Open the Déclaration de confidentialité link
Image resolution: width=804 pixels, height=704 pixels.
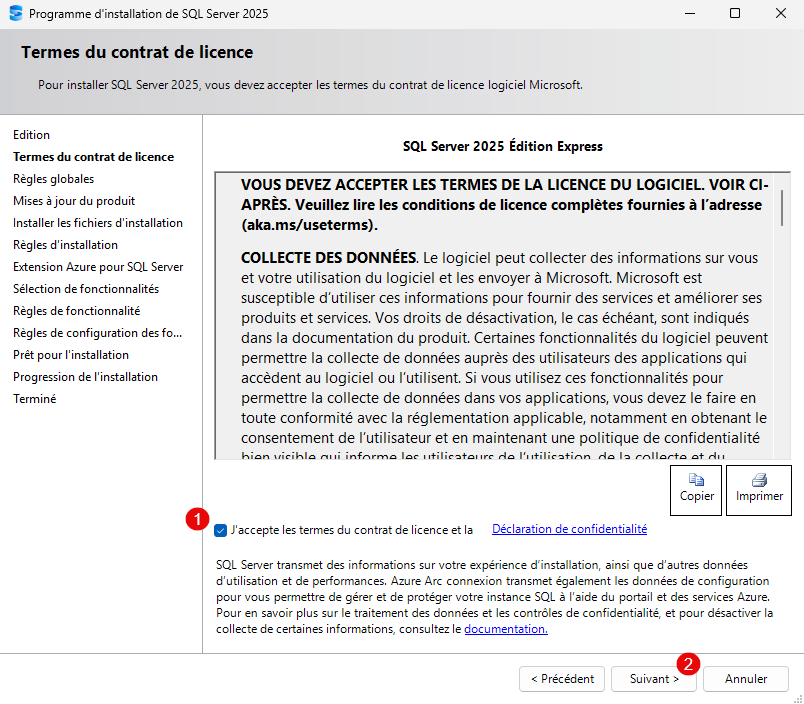pos(569,529)
